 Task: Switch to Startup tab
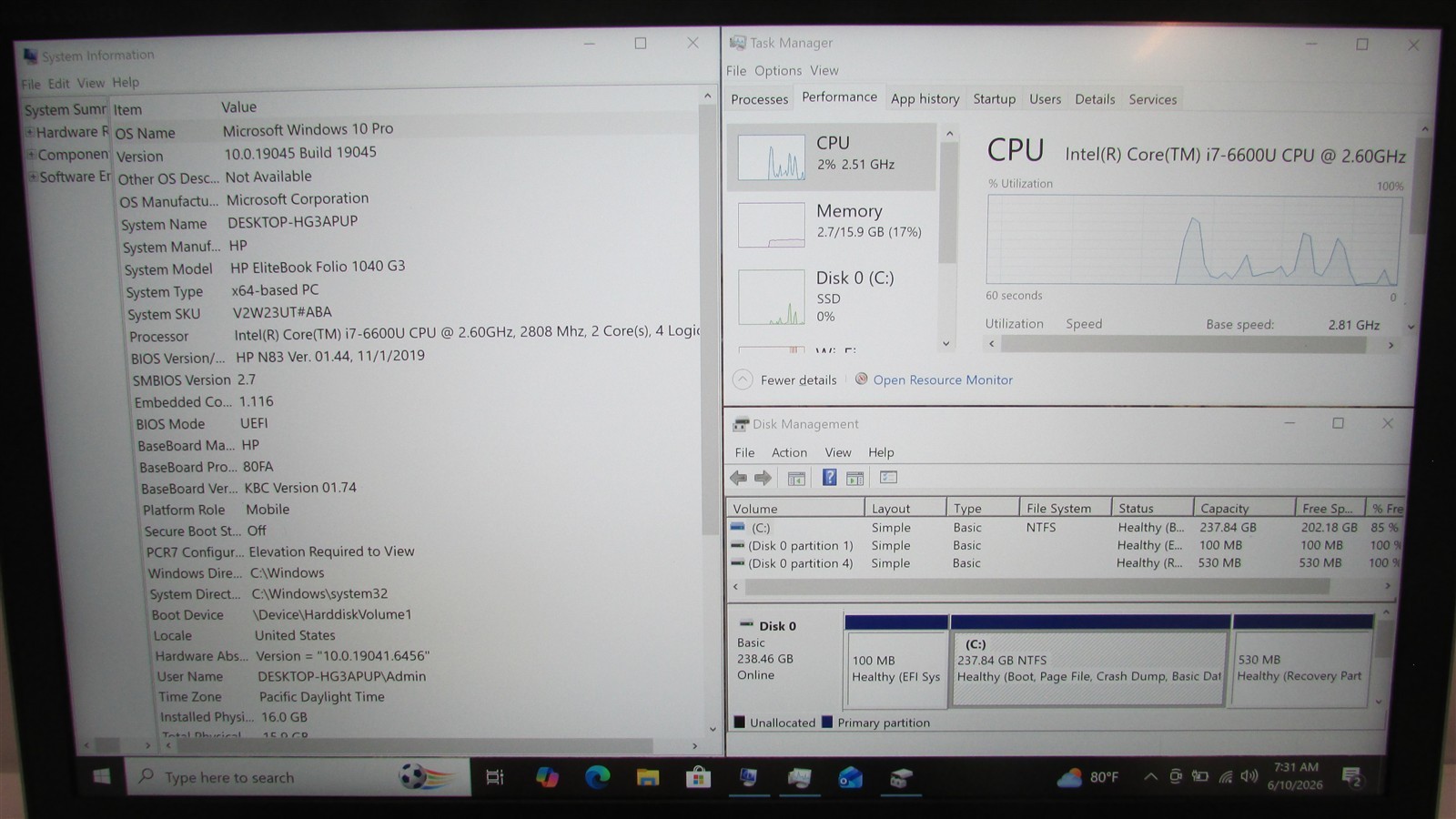(x=994, y=99)
